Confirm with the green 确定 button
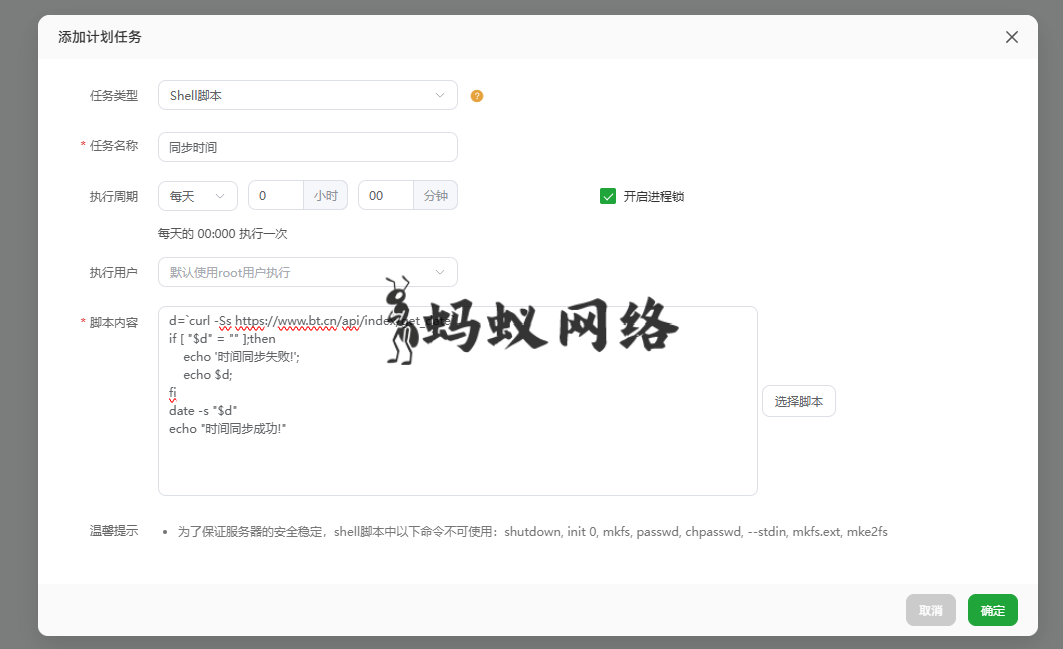Viewport: 1063px width, 649px height. [992, 610]
